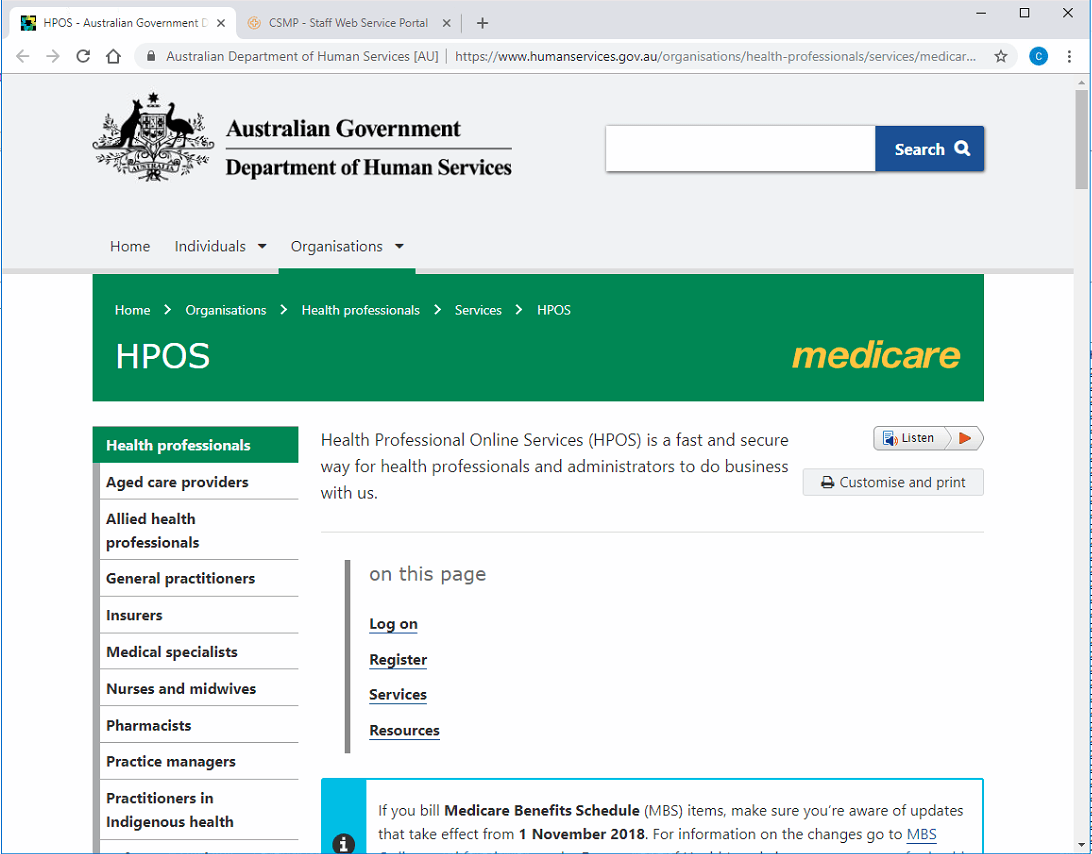Click the medicare logo in banner

click(876, 355)
